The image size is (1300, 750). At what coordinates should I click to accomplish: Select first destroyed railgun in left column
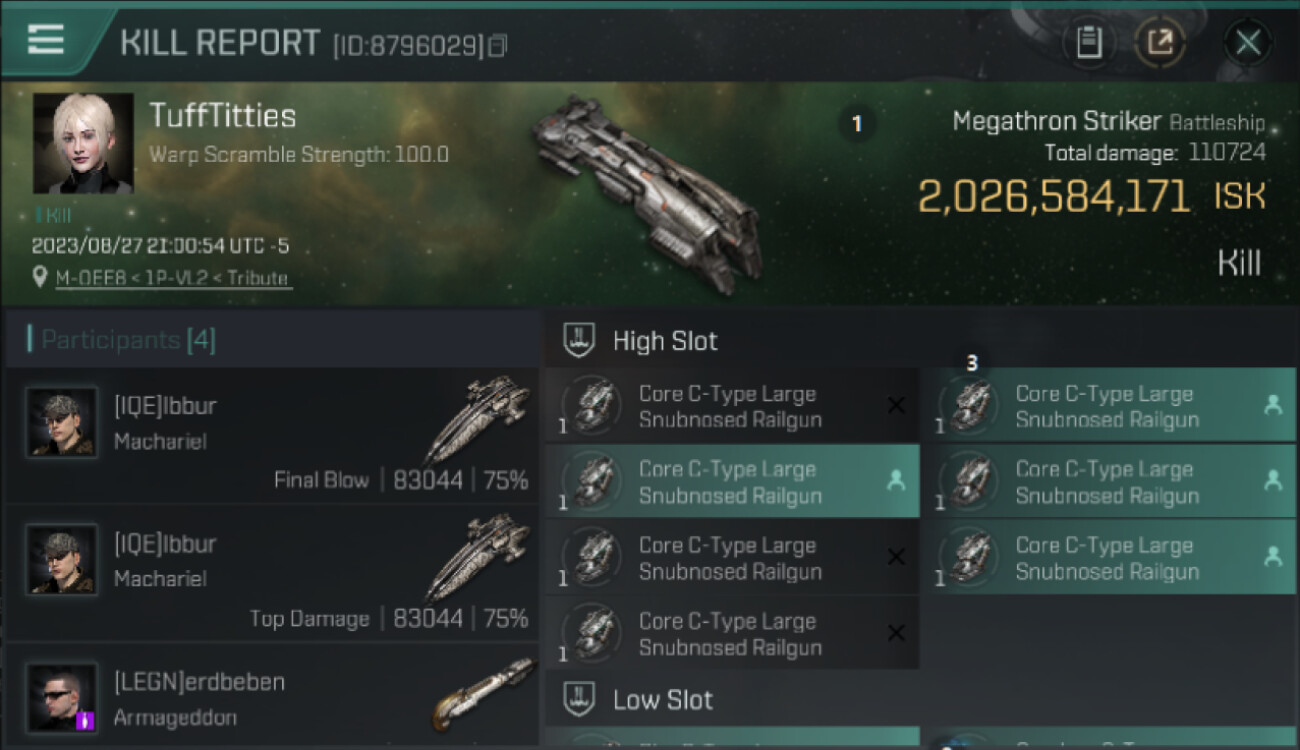[731, 406]
